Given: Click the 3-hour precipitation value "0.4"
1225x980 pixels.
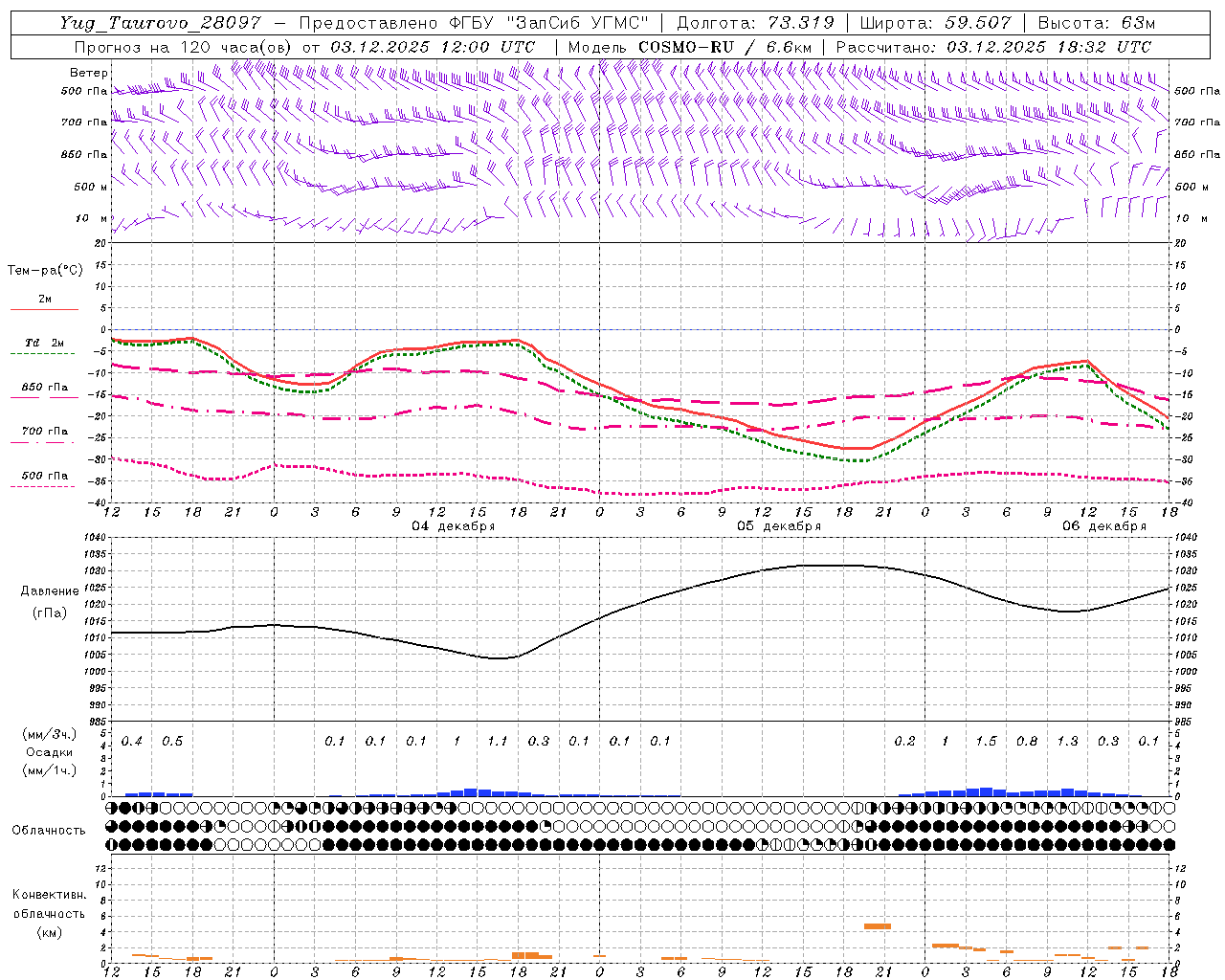Looking at the screenshot, I should tap(132, 741).
